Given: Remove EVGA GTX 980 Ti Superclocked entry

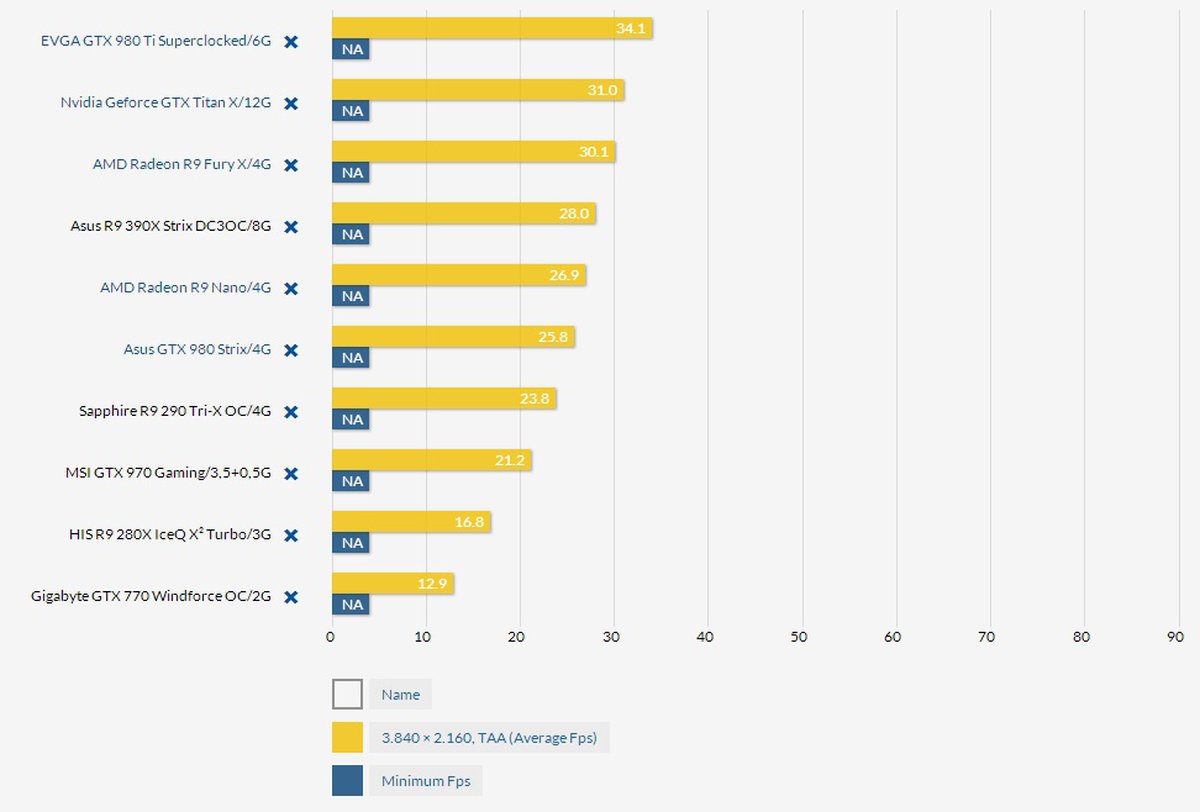Looking at the screenshot, I should [291, 42].
